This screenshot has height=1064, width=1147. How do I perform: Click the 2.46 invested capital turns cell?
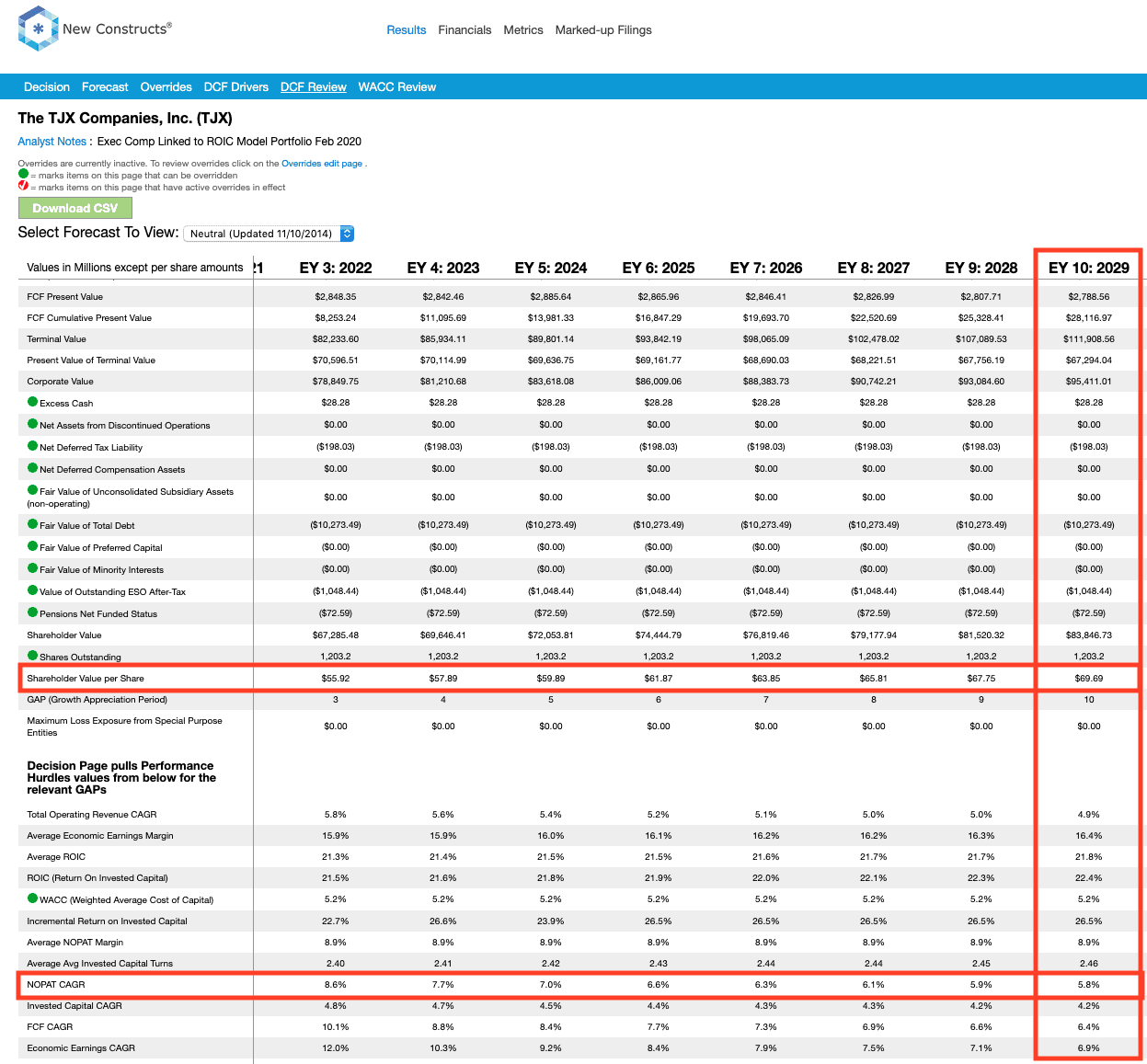1089,964
